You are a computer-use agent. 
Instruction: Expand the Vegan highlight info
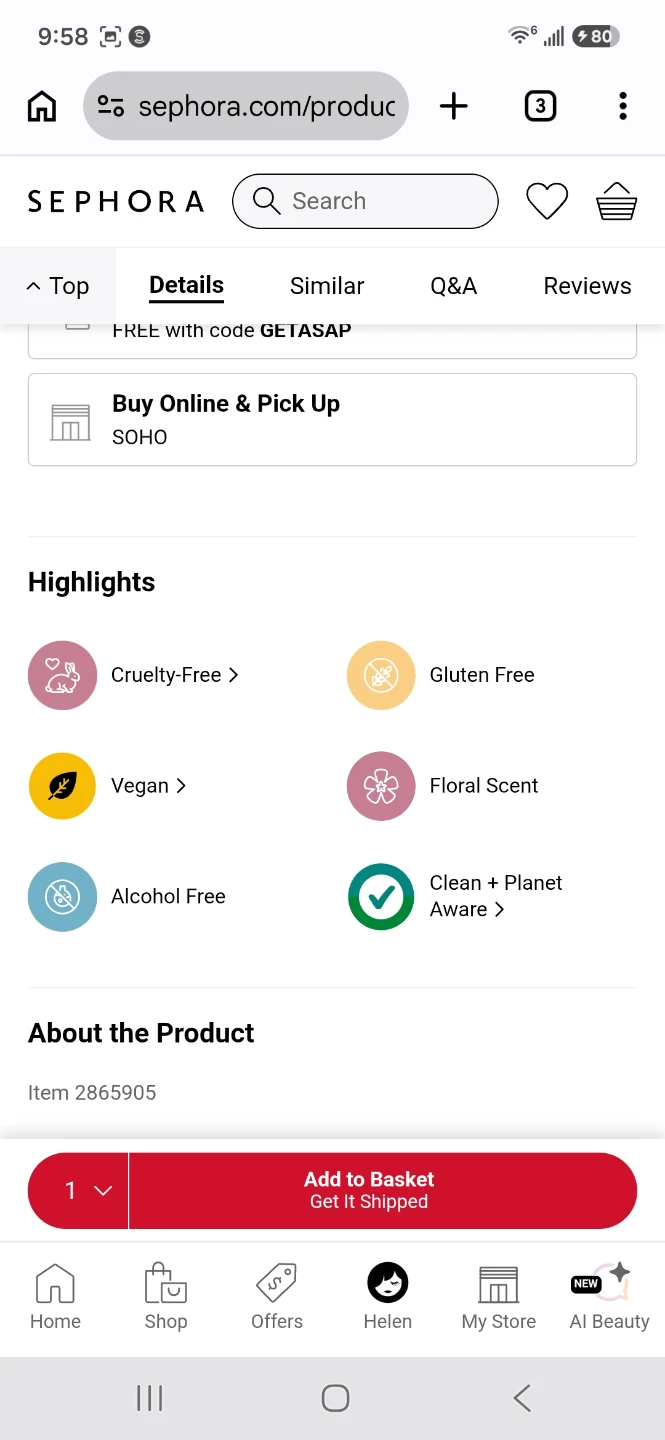(148, 786)
